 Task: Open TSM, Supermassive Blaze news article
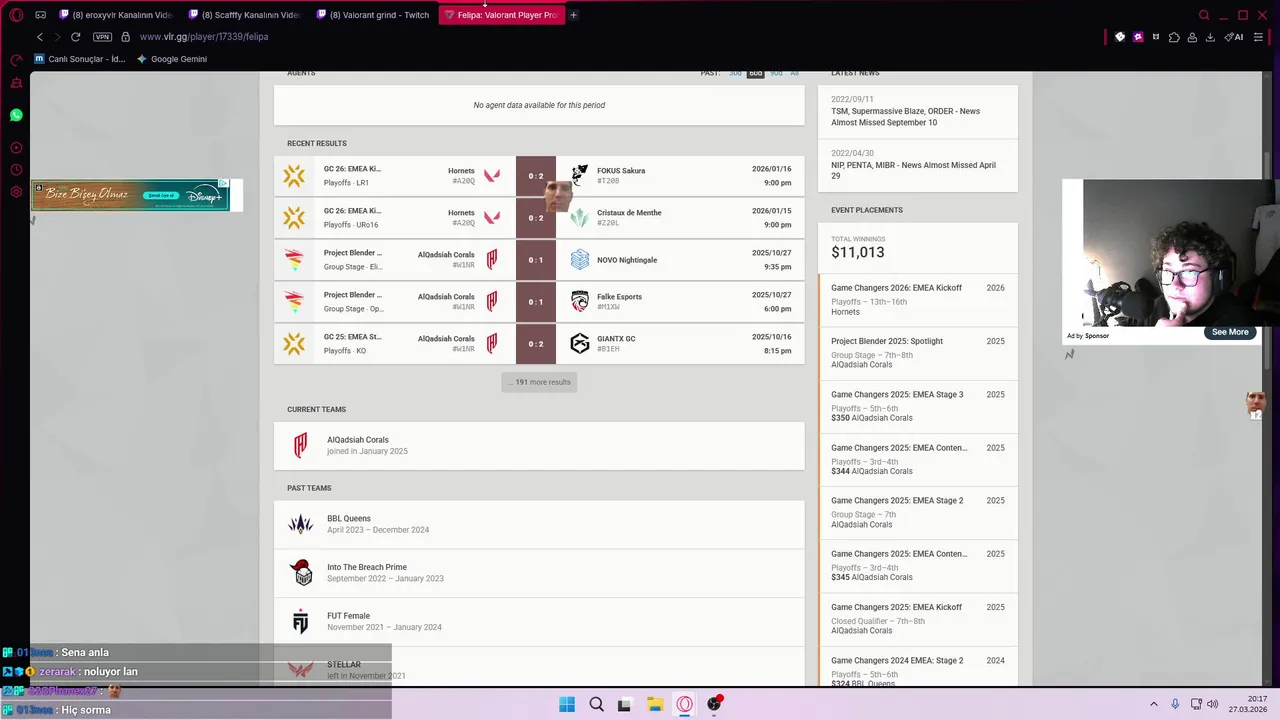[918, 111]
